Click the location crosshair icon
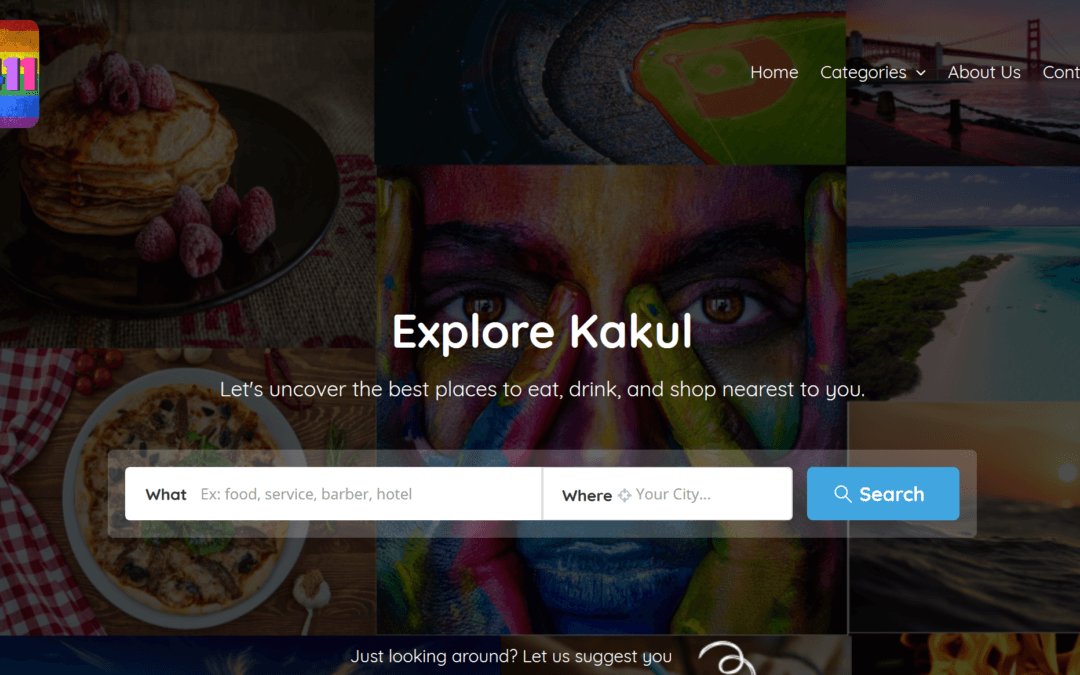Image resolution: width=1080 pixels, height=675 pixels. [624, 495]
